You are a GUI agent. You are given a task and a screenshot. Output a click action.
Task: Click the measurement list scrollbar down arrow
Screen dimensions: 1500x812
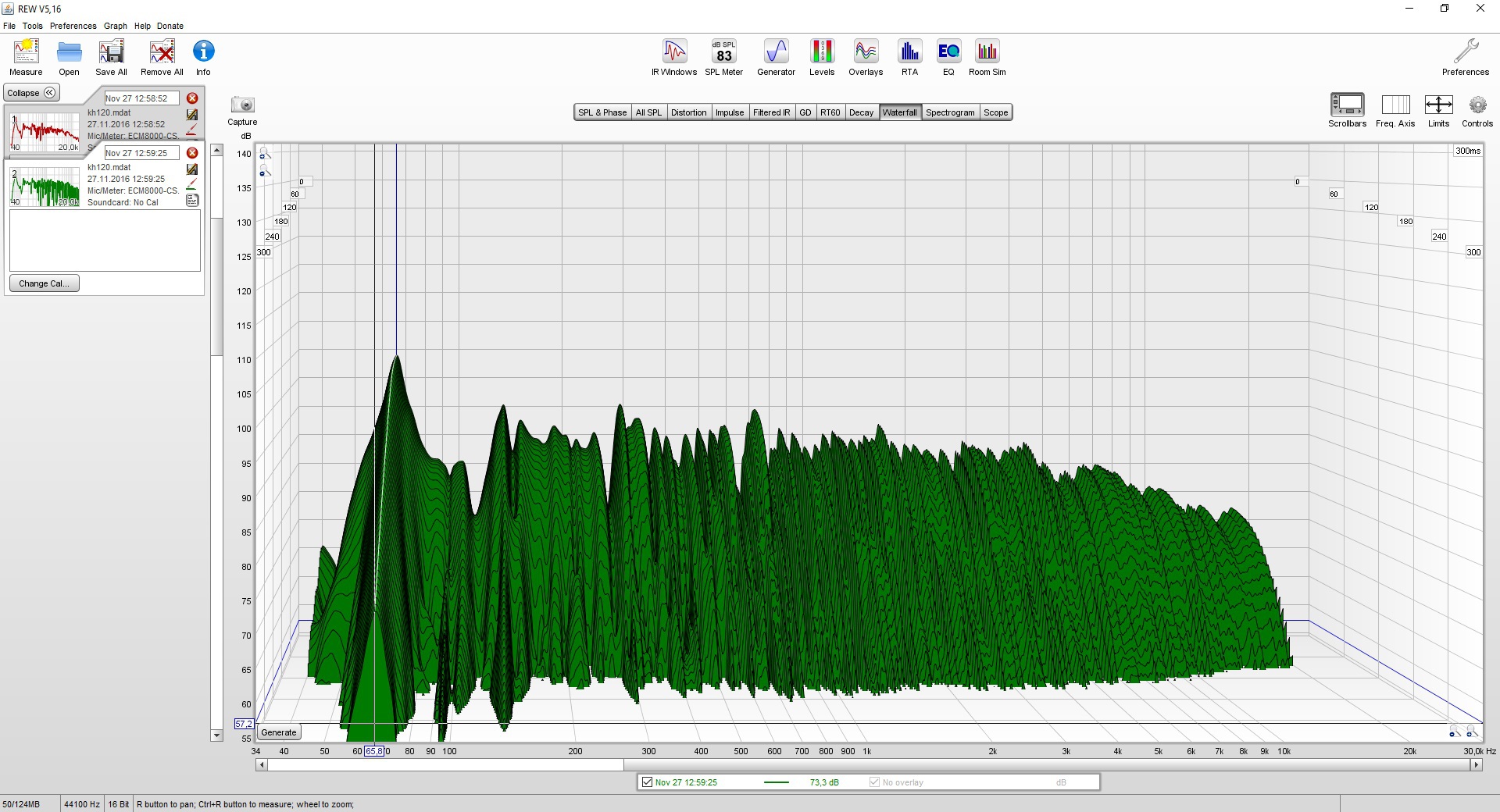click(x=217, y=735)
